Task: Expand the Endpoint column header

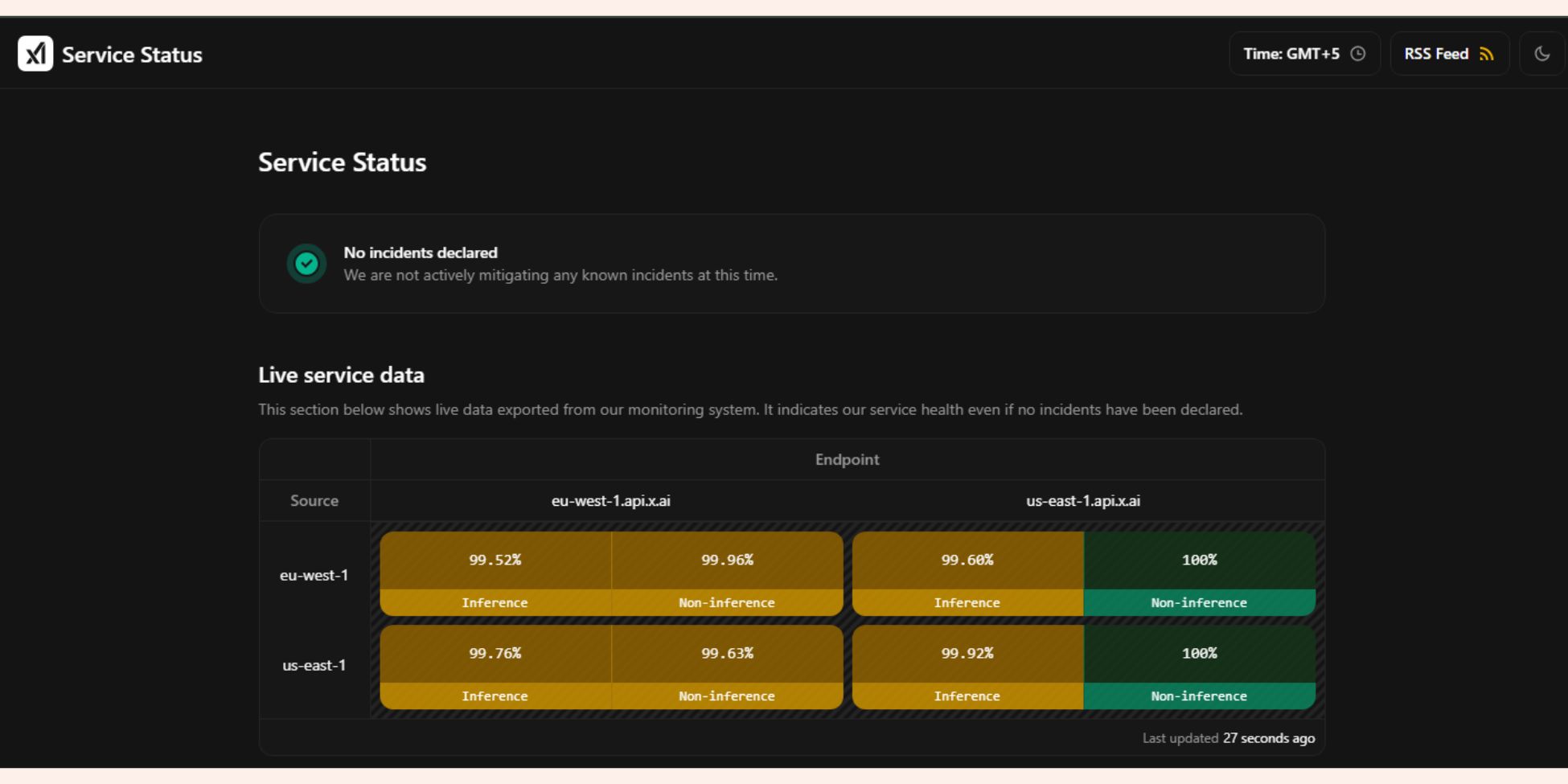Action: 846,459
